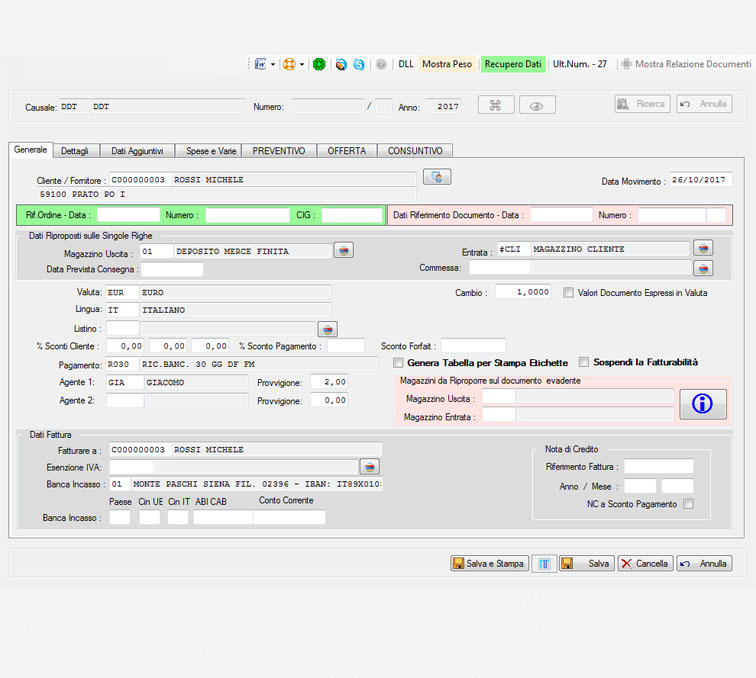The width and height of the screenshot is (756, 678).
Task: Click Banca Incasso MONTE PASCHI field
Action: coord(246,484)
